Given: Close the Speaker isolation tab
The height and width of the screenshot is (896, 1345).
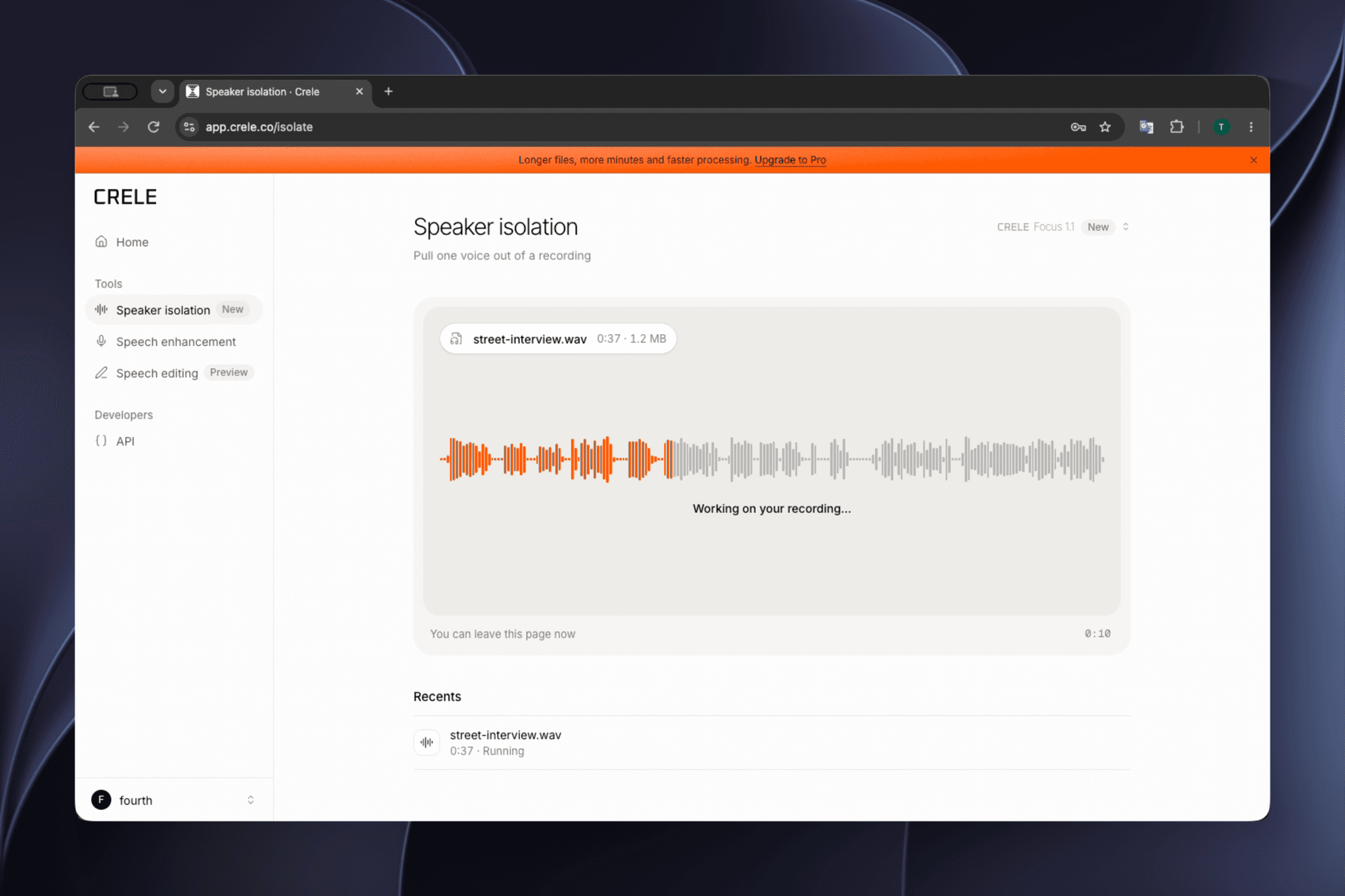Looking at the screenshot, I should (x=359, y=91).
